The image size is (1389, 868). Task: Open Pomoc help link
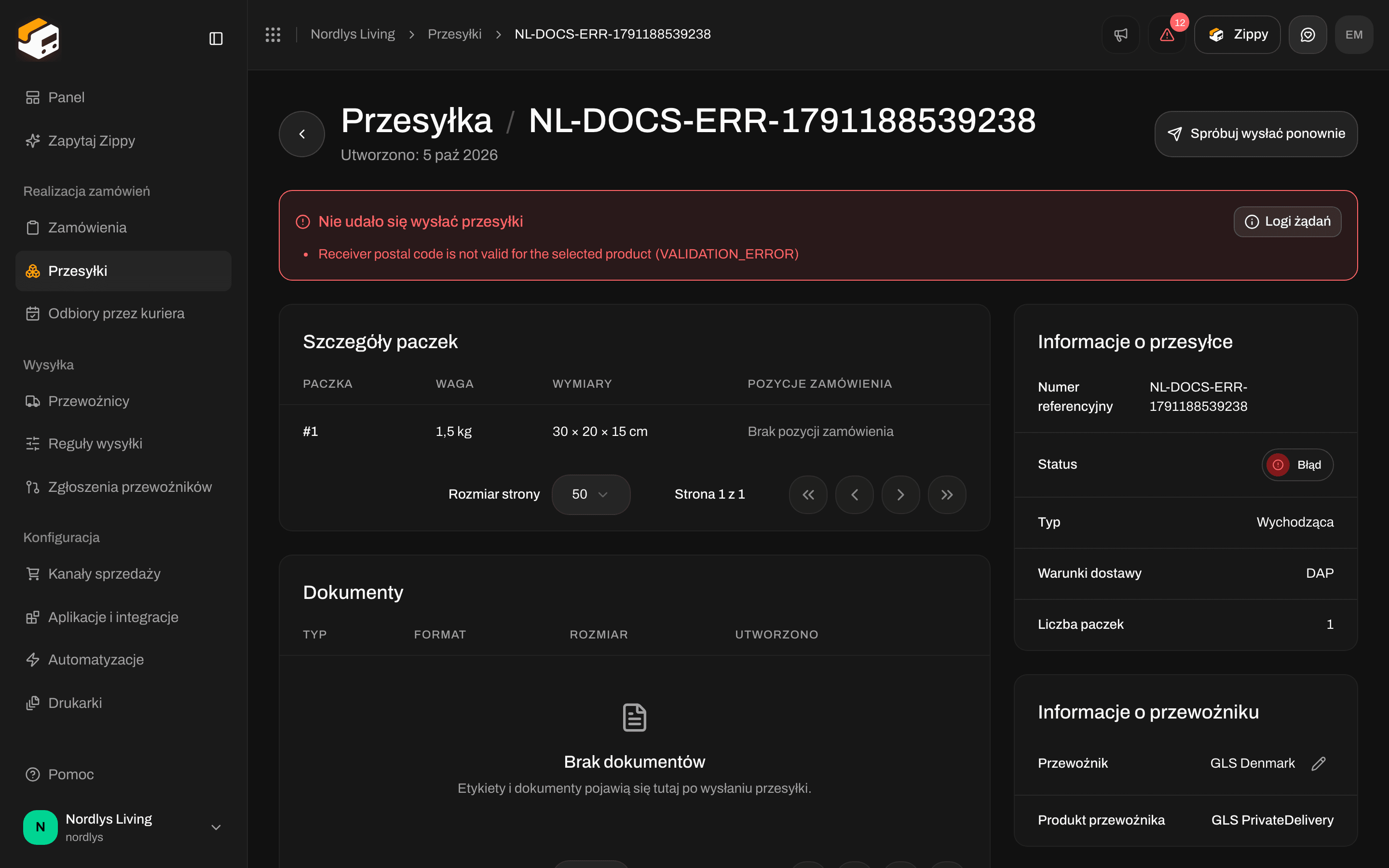(x=123, y=774)
